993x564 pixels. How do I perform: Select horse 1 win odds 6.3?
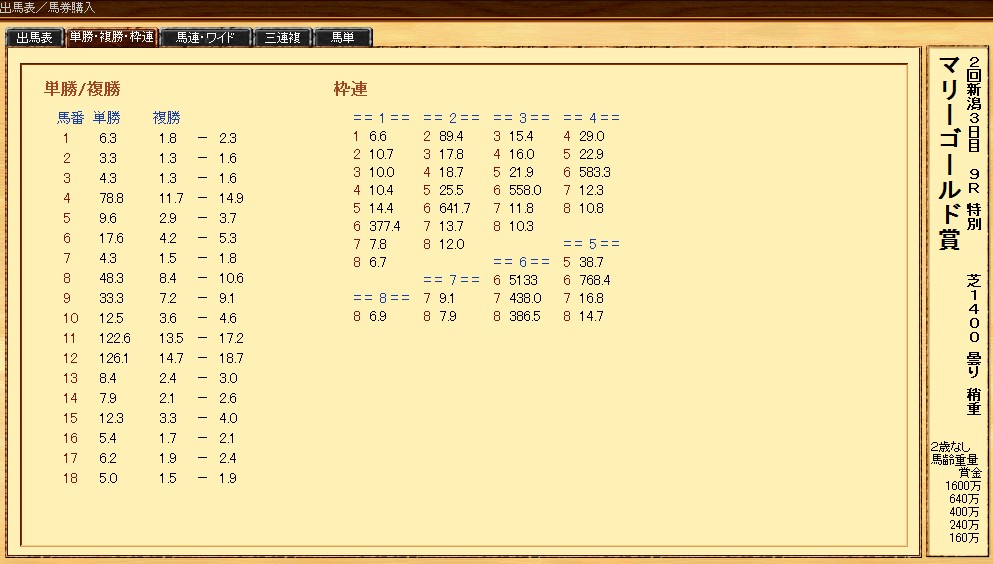point(108,138)
